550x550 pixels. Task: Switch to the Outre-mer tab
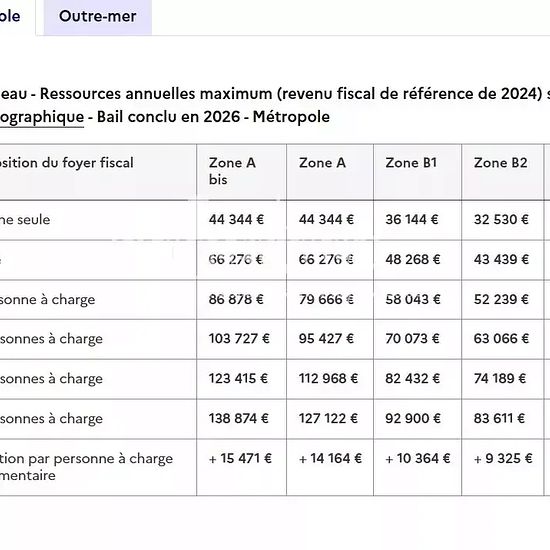98,17
